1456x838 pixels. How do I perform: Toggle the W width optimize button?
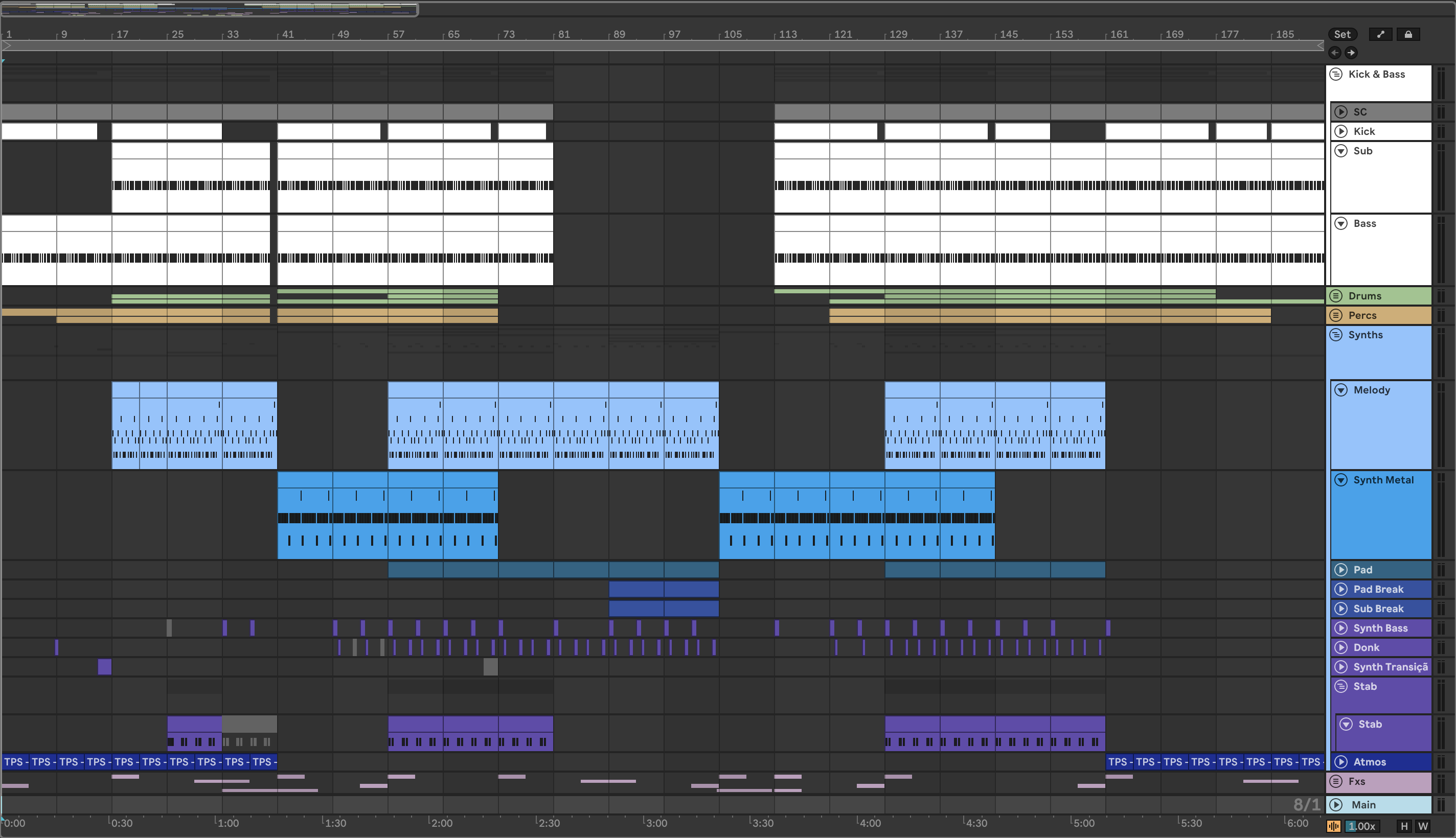click(x=1423, y=826)
